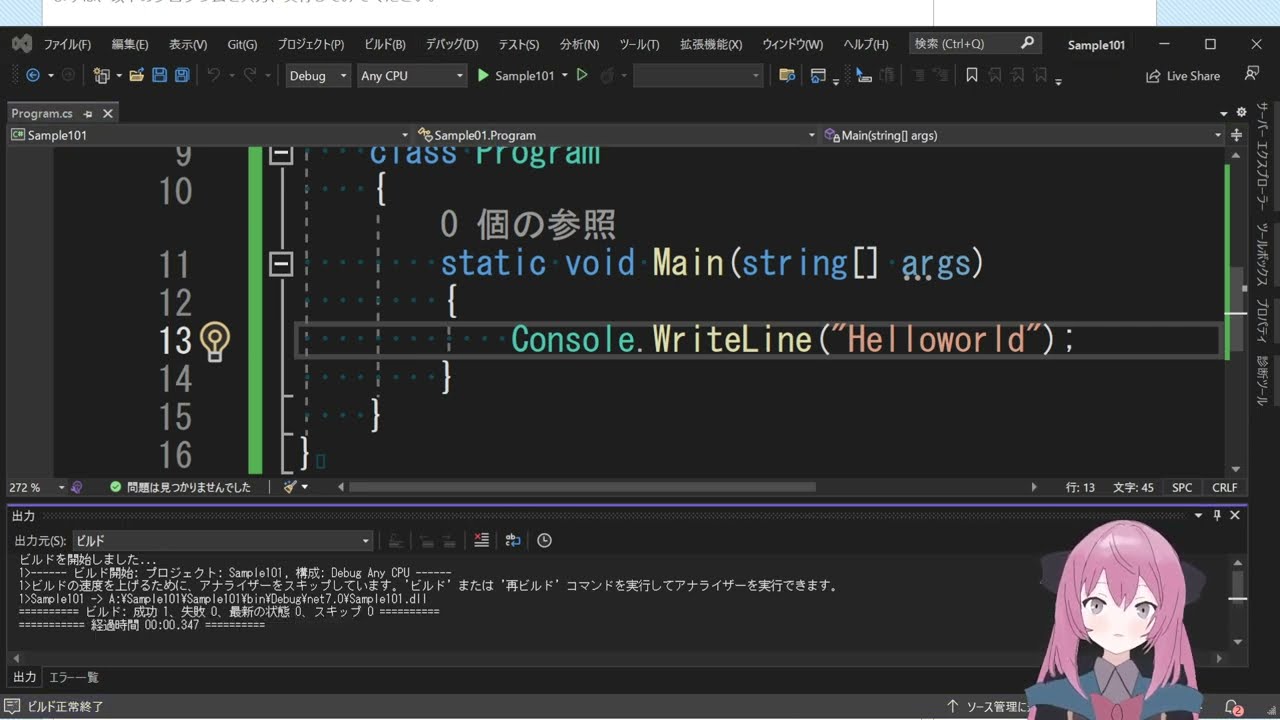Toggle auto-hide pin of the output panel
Image resolution: width=1280 pixels, height=720 pixels.
click(1217, 515)
